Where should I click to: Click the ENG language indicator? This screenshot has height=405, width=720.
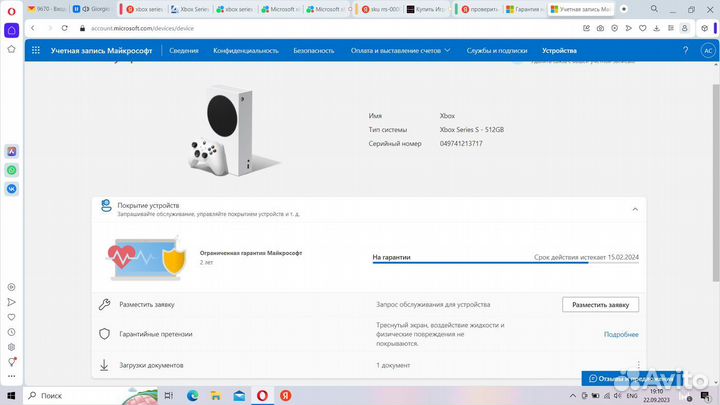coord(632,395)
